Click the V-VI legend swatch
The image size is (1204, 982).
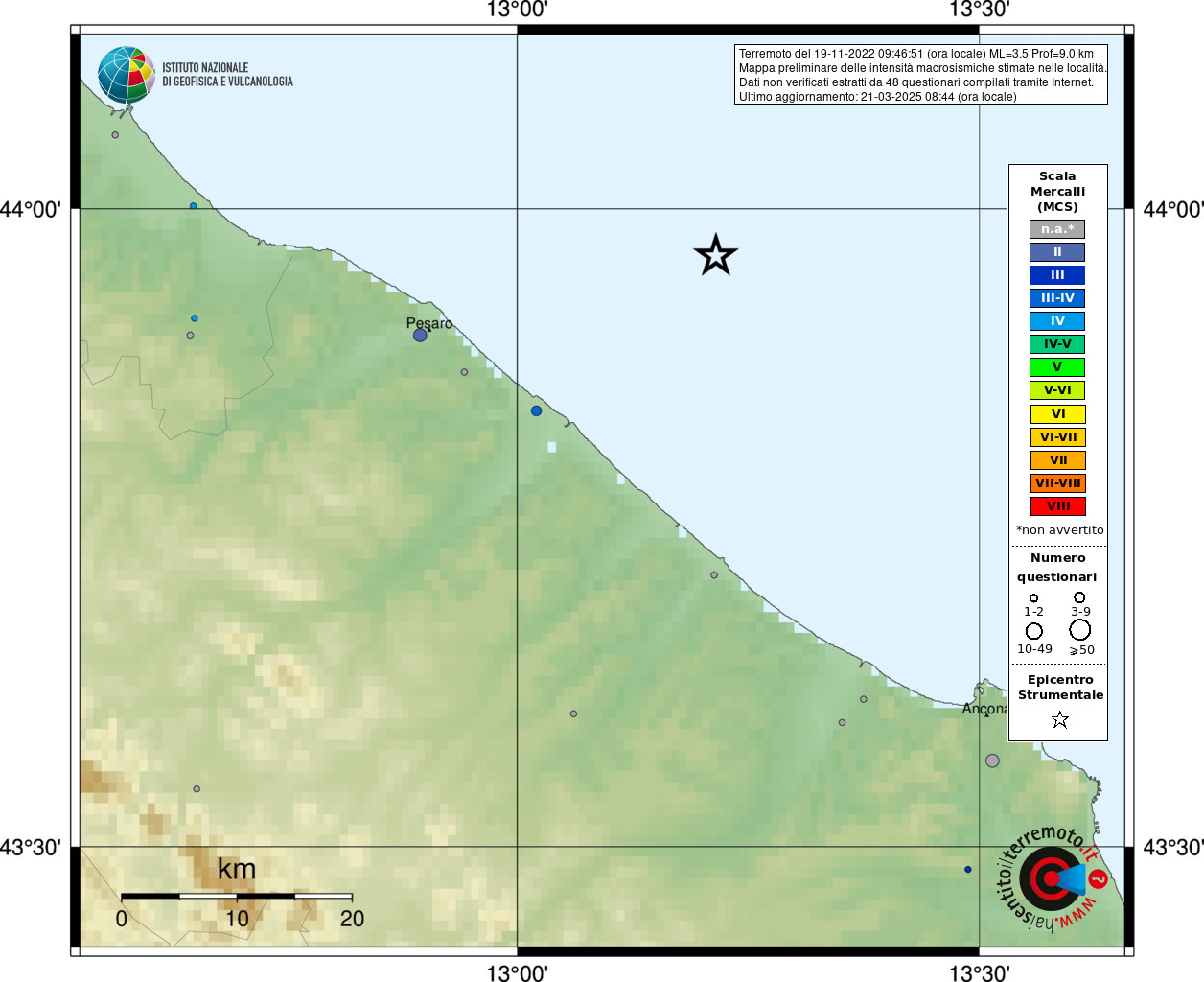(x=1057, y=390)
